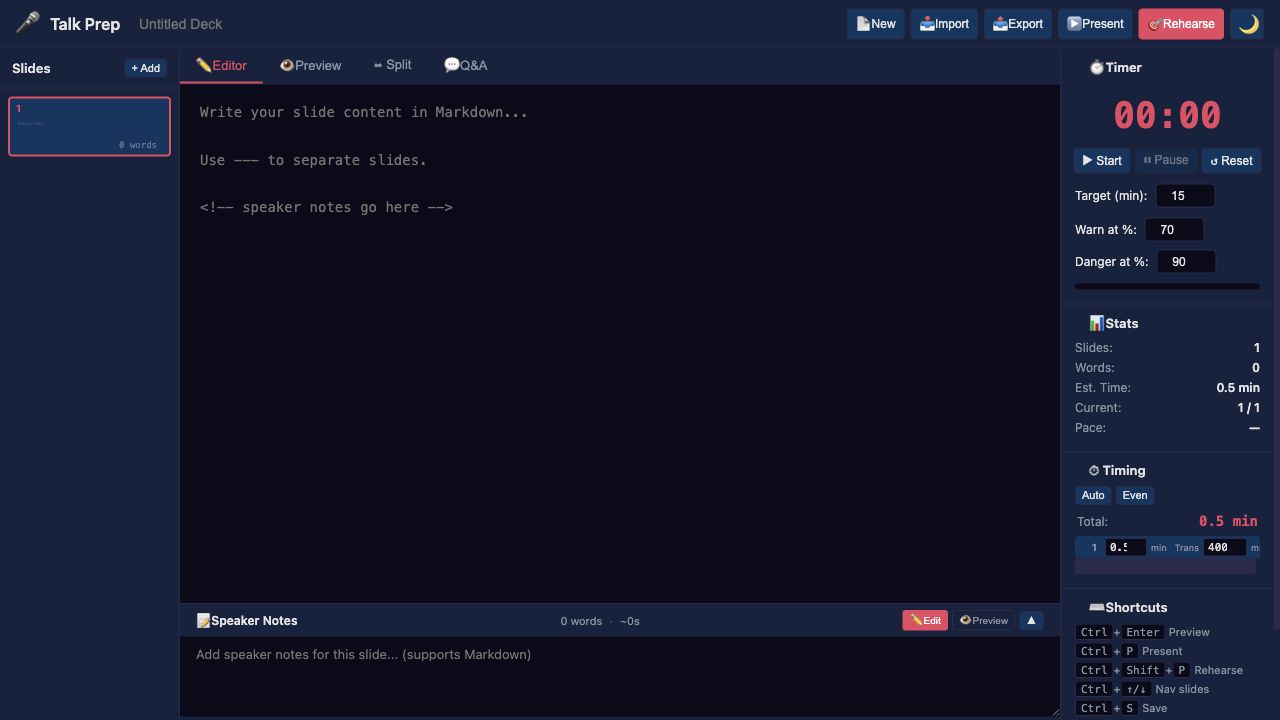This screenshot has height=720, width=1280.
Task: Open the Split view tab
Action: pos(392,65)
